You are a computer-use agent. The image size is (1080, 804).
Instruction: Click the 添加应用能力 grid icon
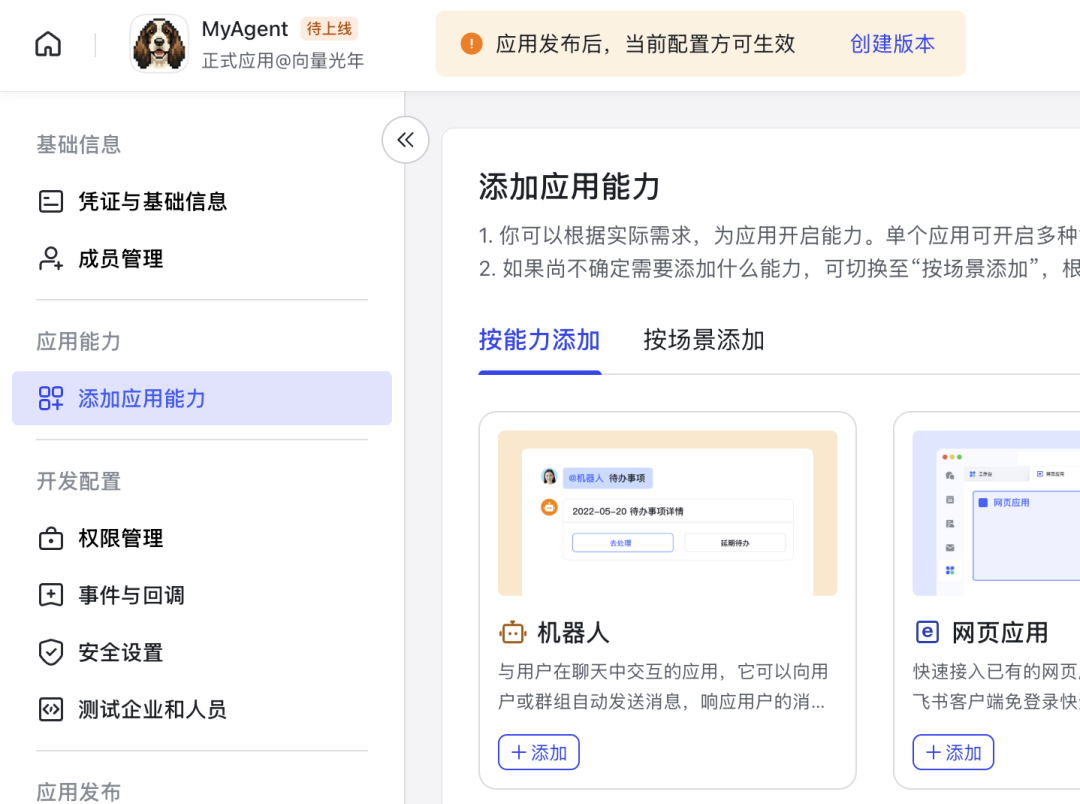click(x=51, y=397)
